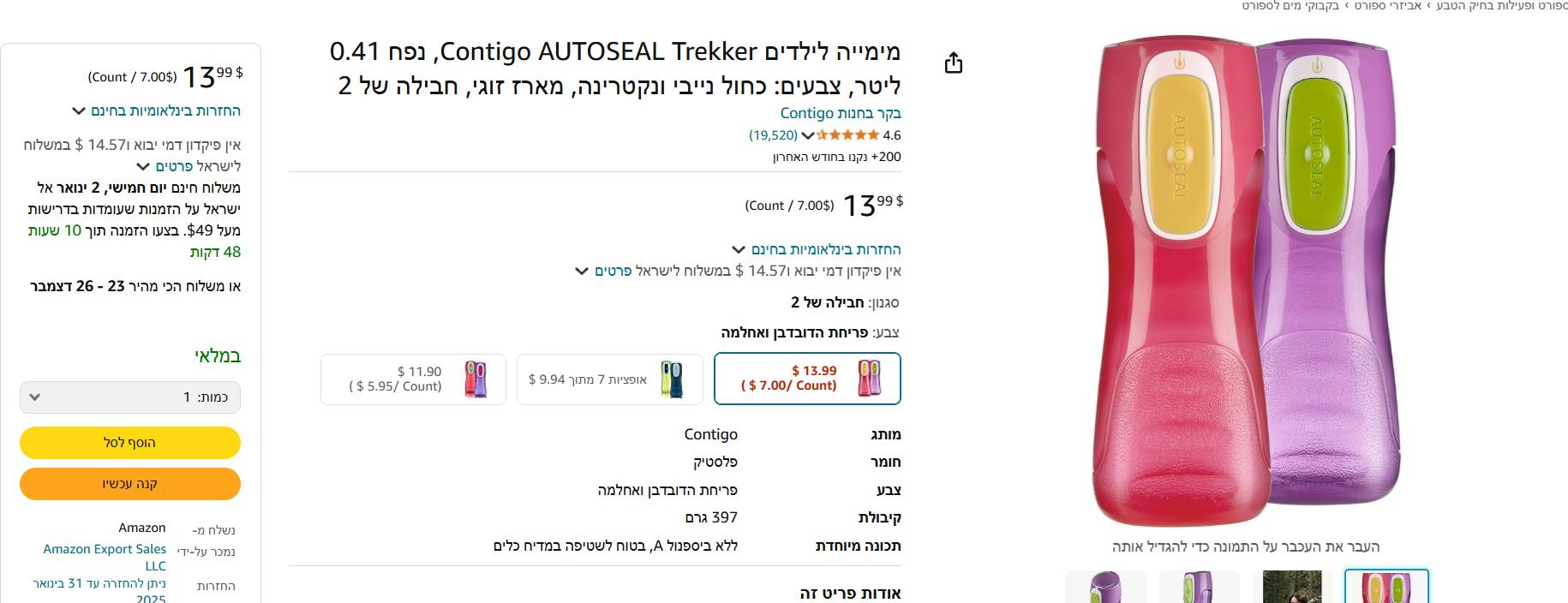Screen dimensions: 1568x603
Task: Select the $13.99 pink-purple color option
Action: coord(807,379)
